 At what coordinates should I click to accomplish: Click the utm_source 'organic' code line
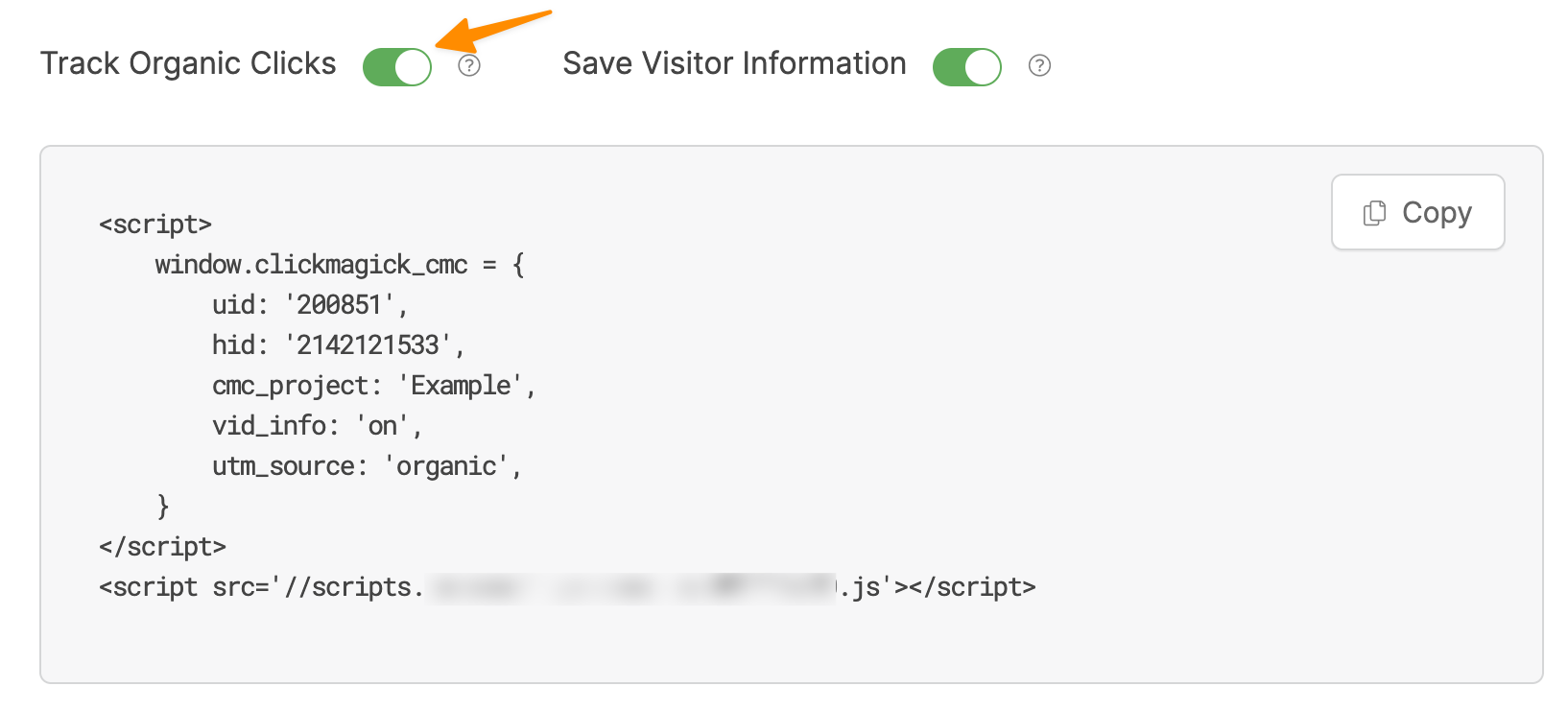click(366, 466)
